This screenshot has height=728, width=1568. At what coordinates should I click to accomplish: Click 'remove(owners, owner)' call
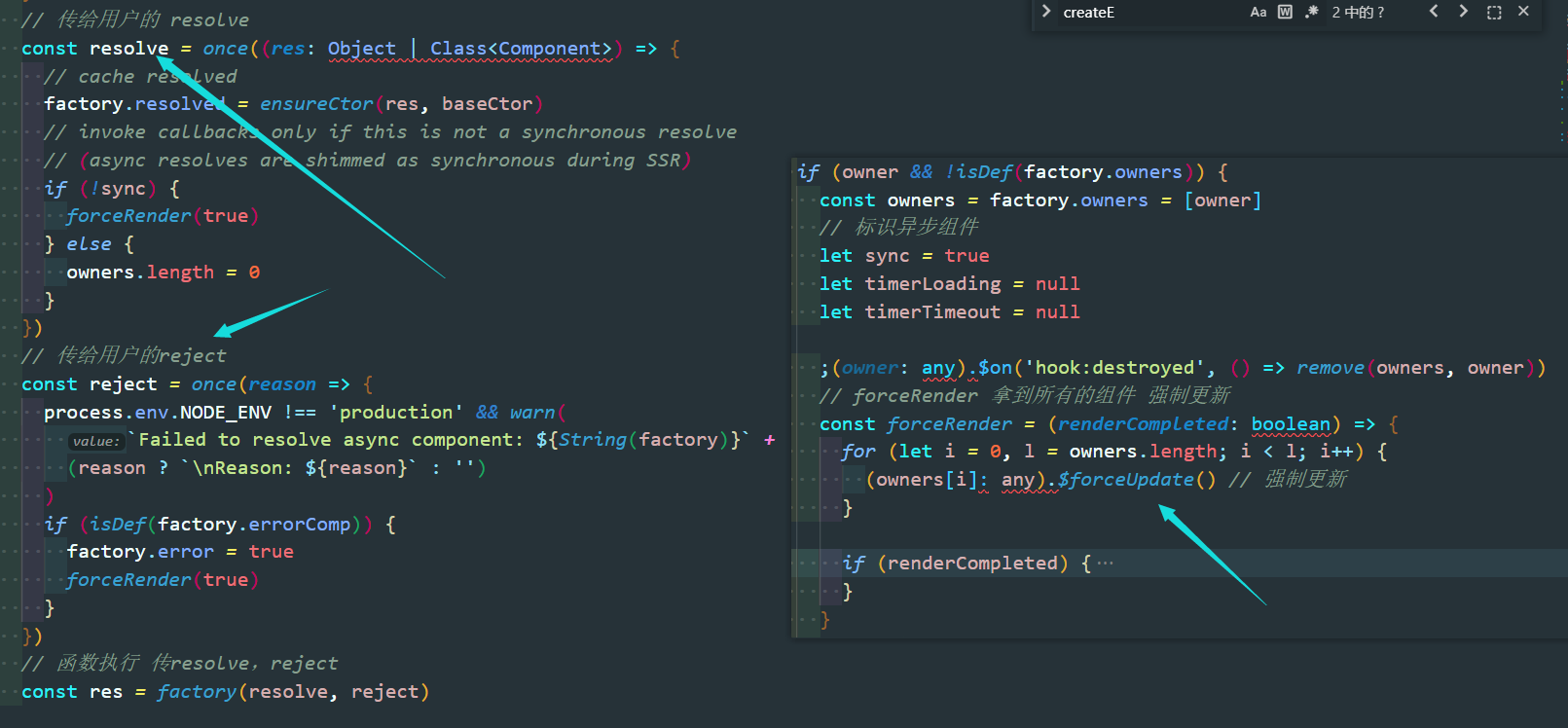click(x=1416, y=368)
